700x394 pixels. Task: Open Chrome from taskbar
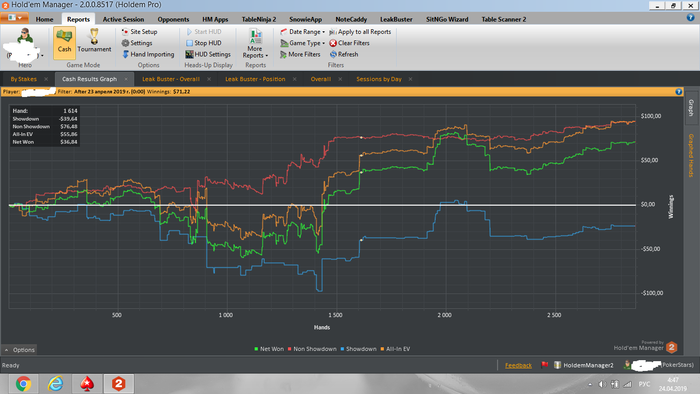pyautogui.click(x=23, y=384)
